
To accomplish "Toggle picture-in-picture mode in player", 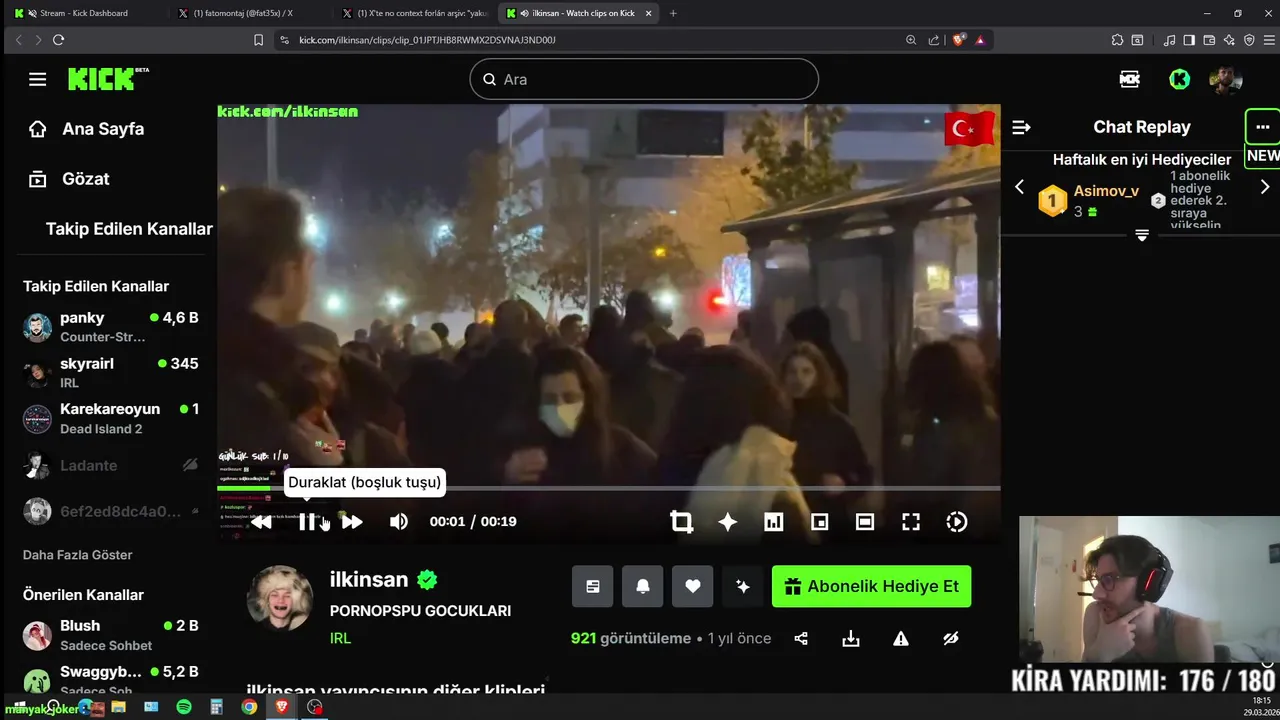I will (819, 522).
